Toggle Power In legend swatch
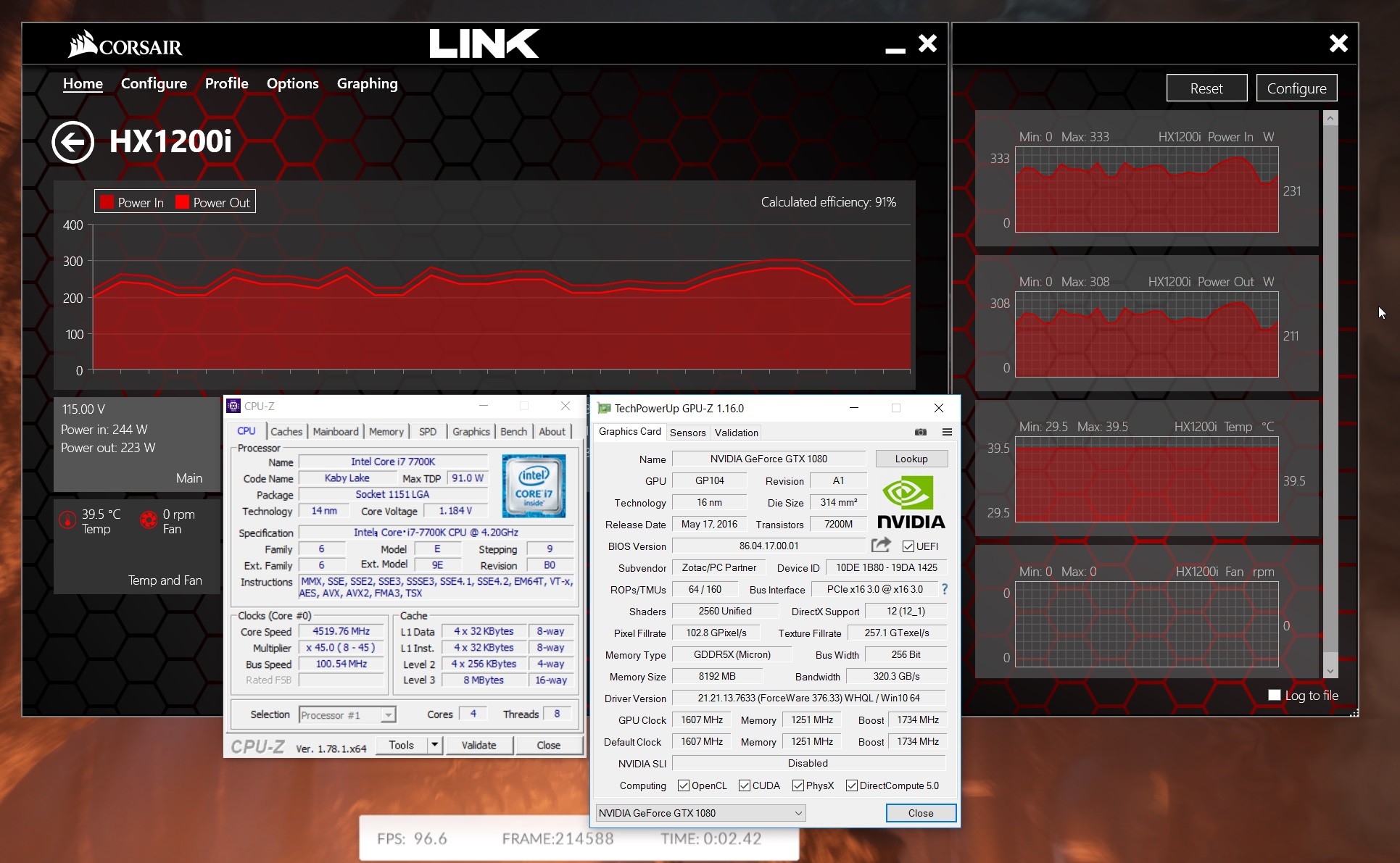 coord(107,202)
